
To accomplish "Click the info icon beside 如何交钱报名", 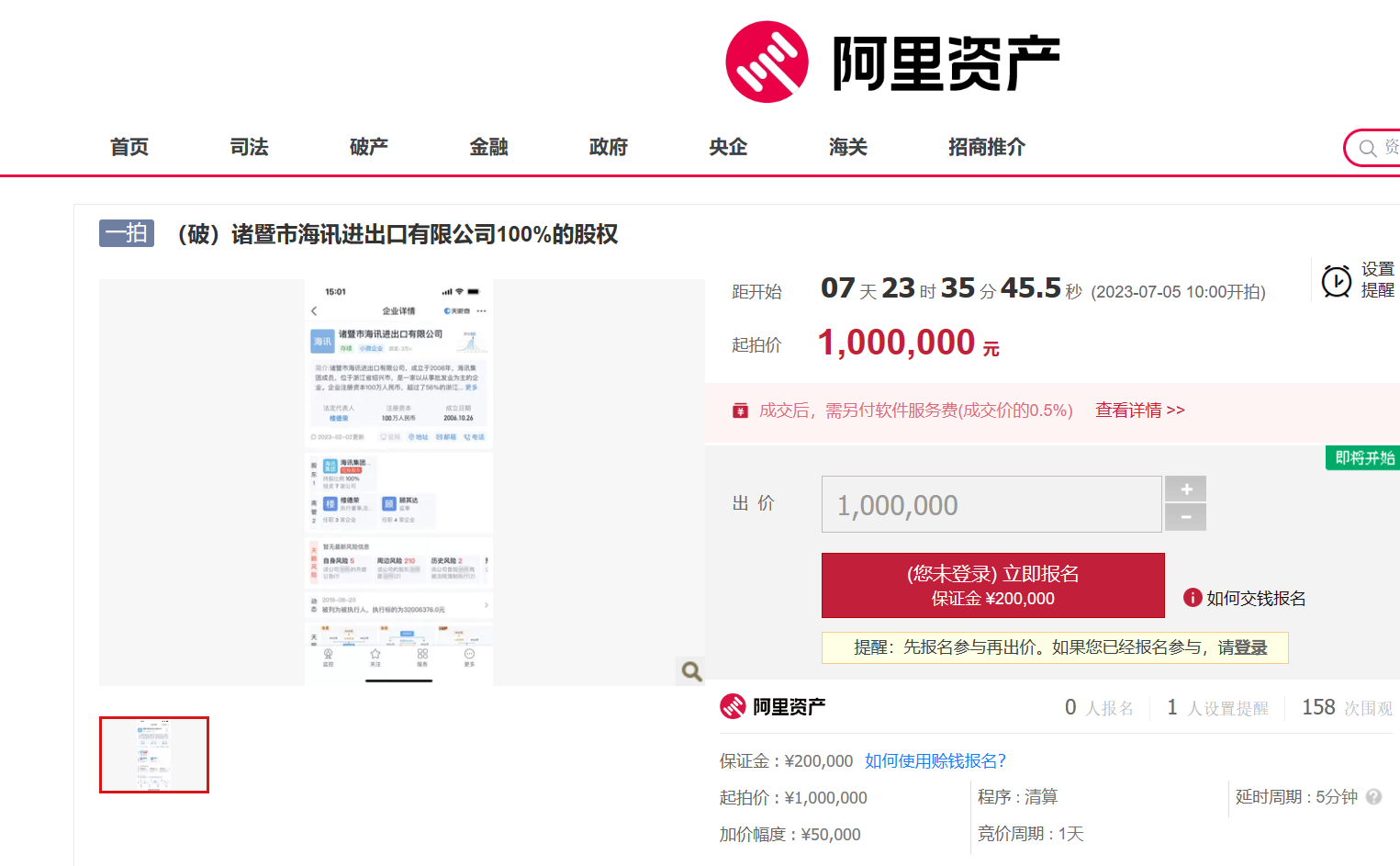I will [x=1191, y=598].
